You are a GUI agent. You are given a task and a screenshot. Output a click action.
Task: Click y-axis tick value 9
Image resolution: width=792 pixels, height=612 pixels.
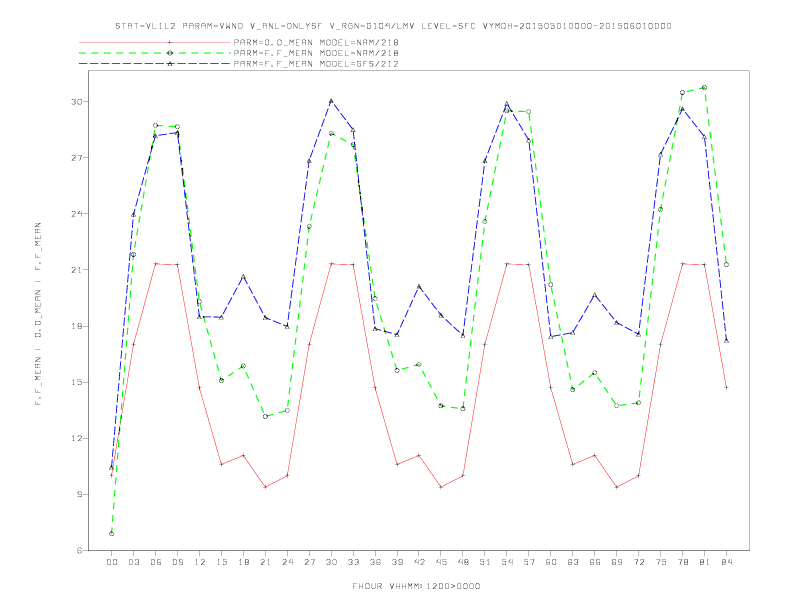(79, 494)
